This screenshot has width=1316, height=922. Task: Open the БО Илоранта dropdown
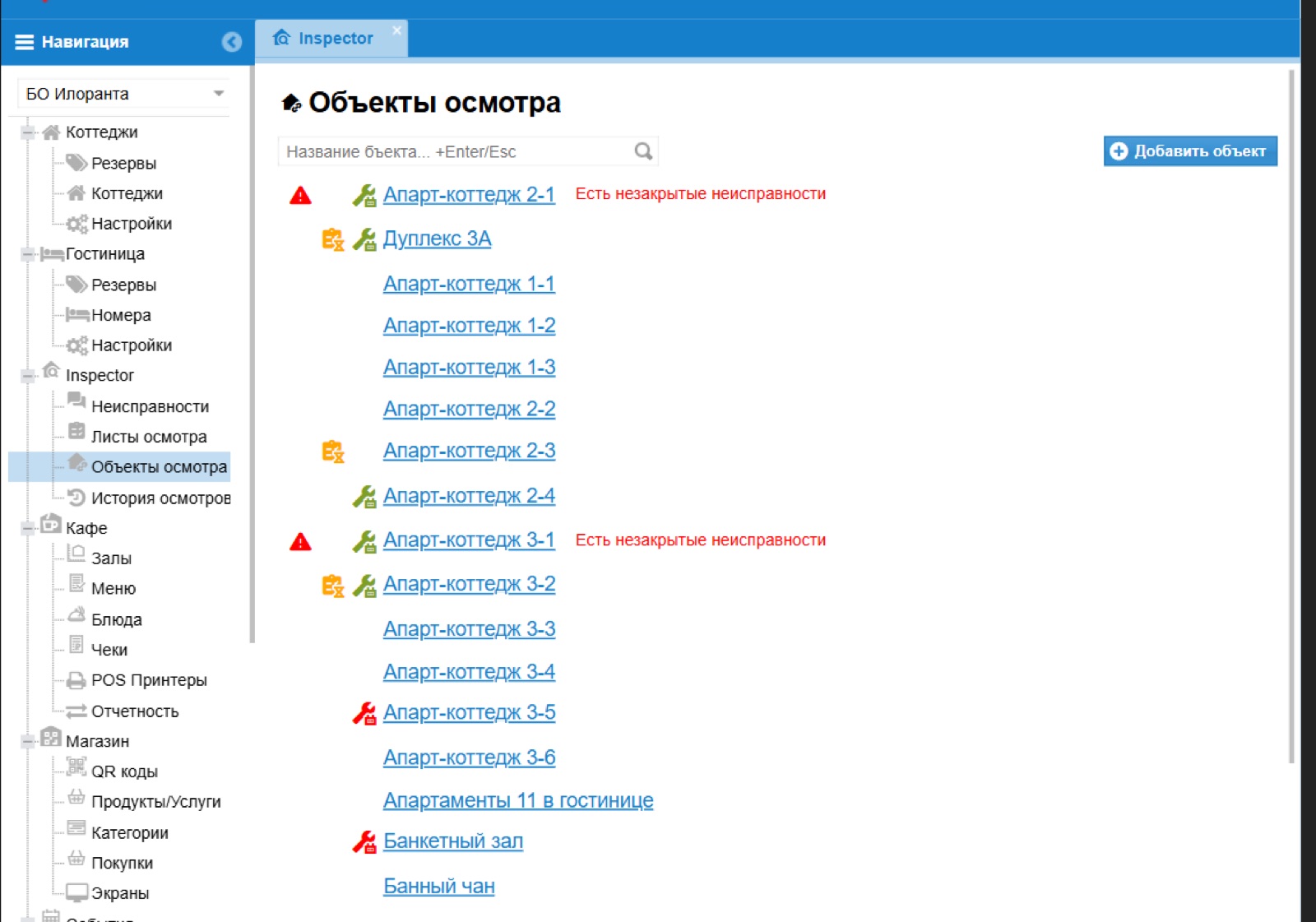(x=123, y=94)
